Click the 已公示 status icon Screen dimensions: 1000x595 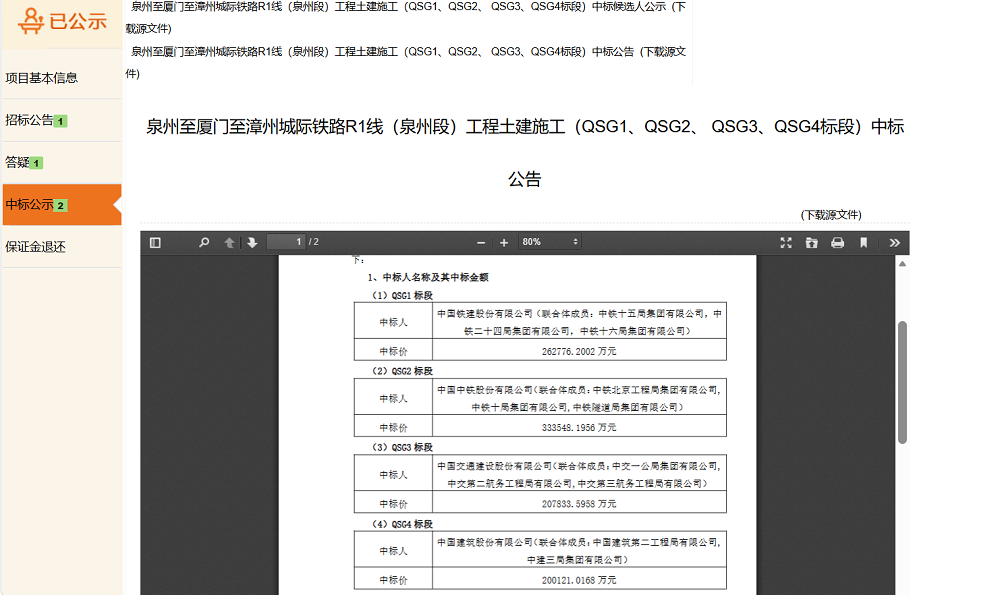(31, 21)
